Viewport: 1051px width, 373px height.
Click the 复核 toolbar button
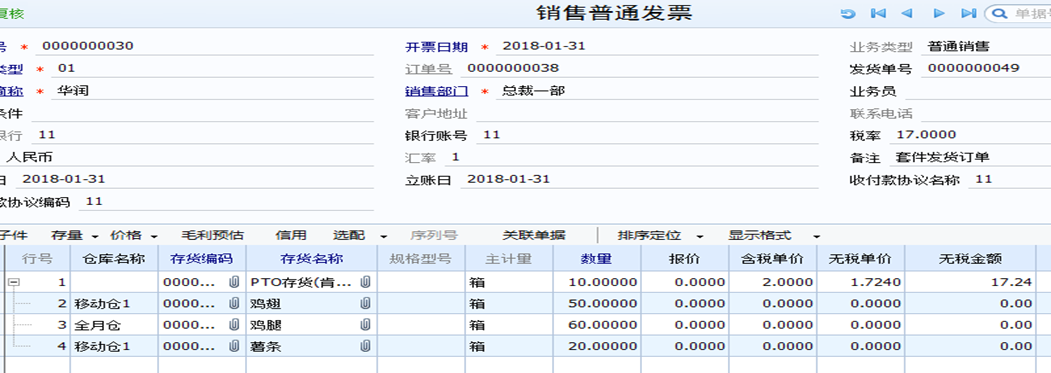pyautogui.click(x=12, y=13)
